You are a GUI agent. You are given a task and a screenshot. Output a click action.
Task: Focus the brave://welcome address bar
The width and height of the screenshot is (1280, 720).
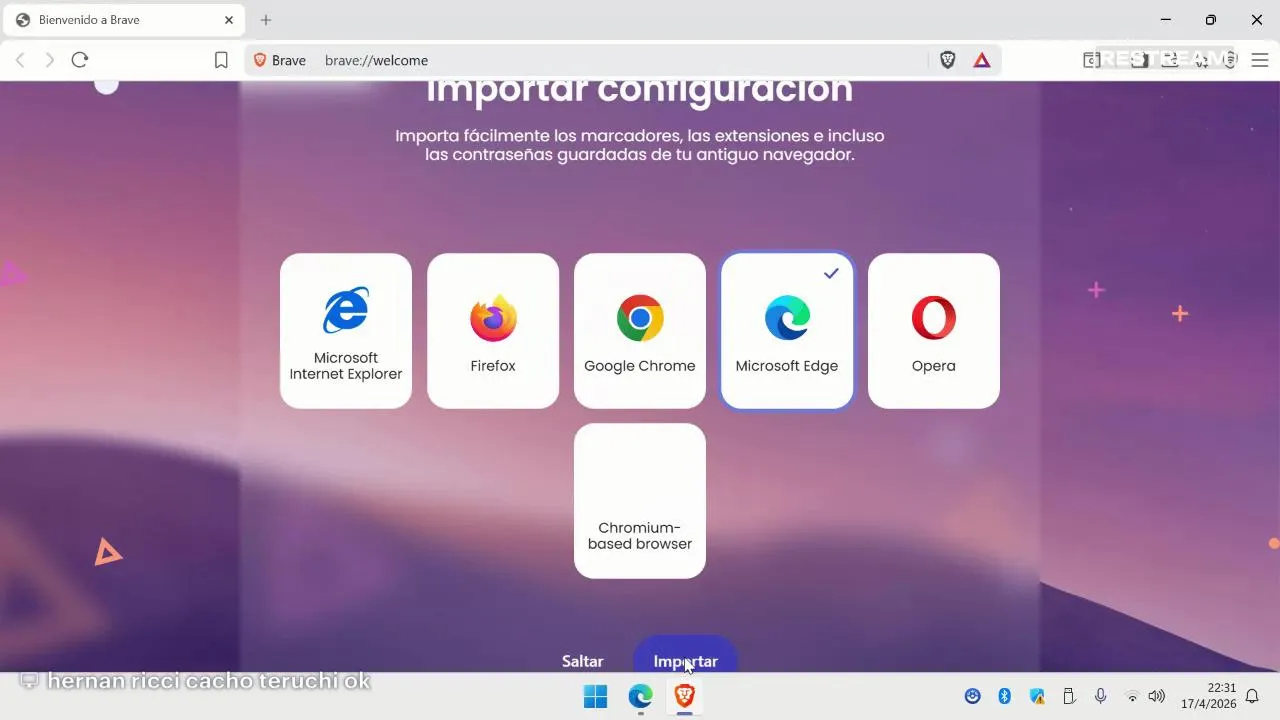tap(620, 60)
